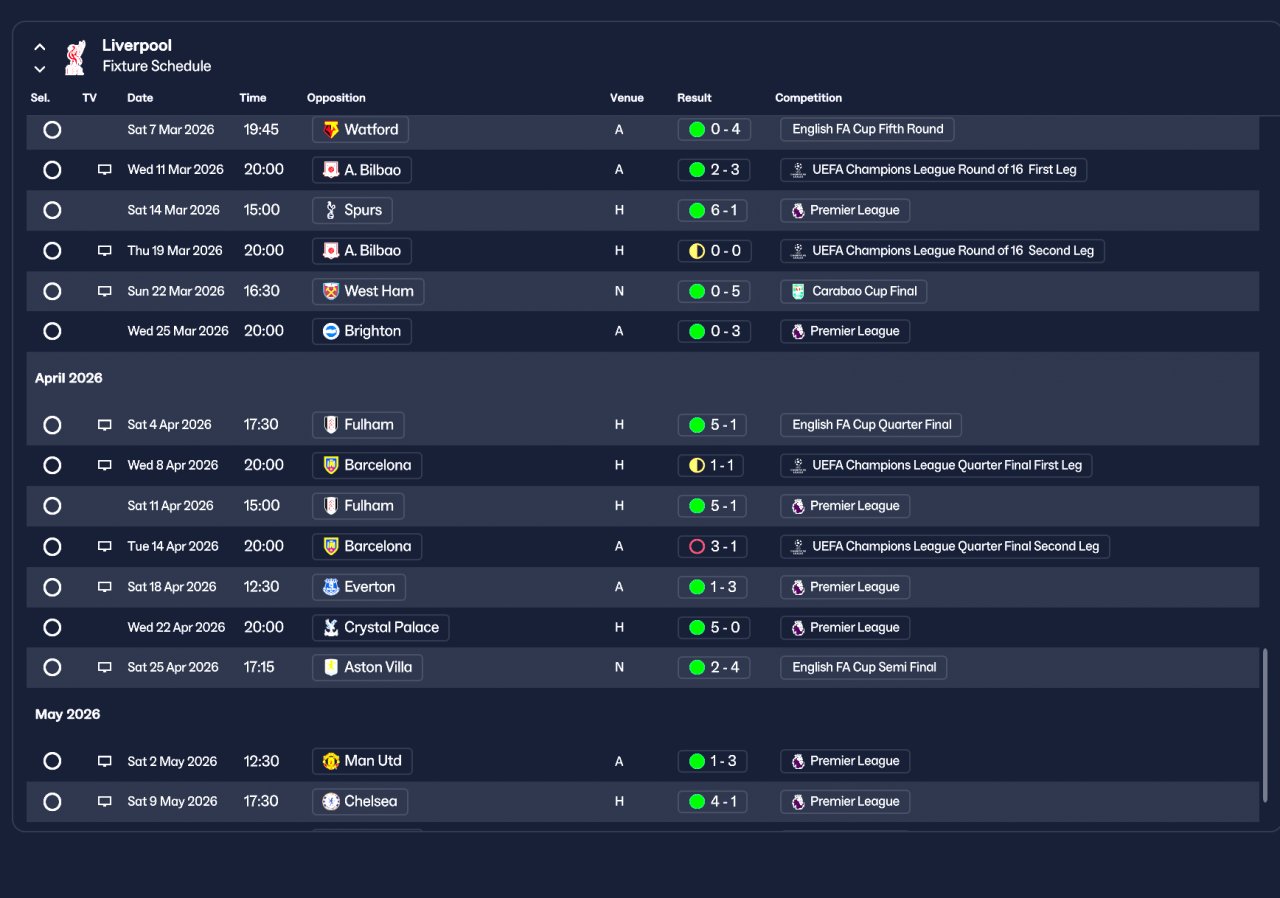This screenshot has height=898, width=1280.
Task: Click Premier League logo on Spurs row
Action: click(x=797, y=210)
